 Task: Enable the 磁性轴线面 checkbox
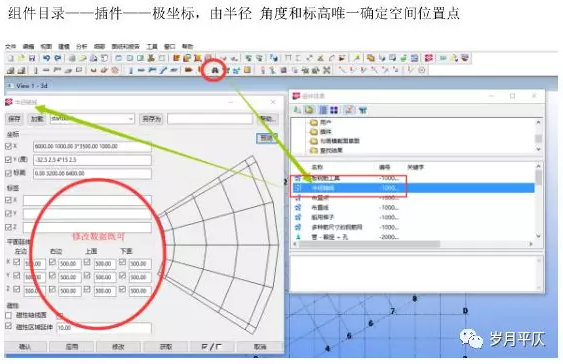[9, 315]
